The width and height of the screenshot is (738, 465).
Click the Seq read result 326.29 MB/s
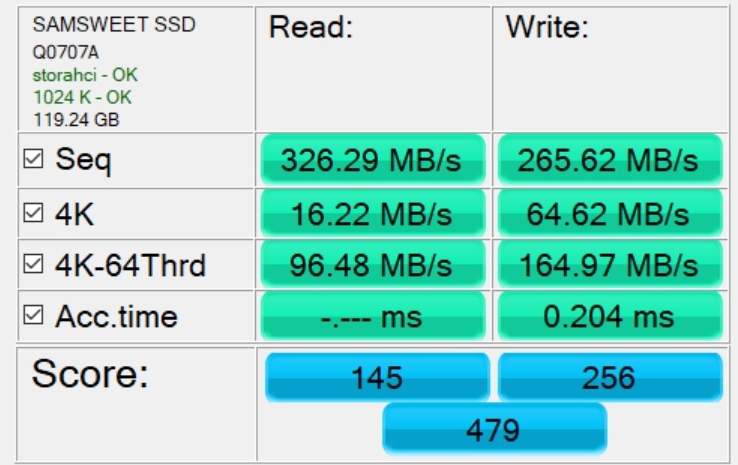372,160
